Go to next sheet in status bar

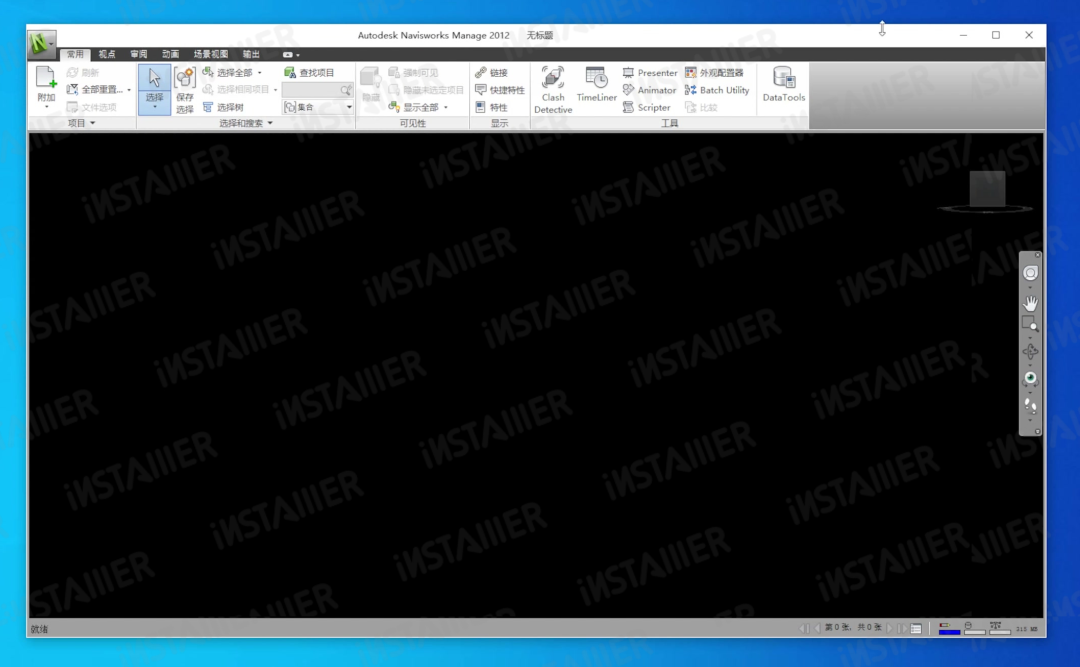[x=889, y=628]
